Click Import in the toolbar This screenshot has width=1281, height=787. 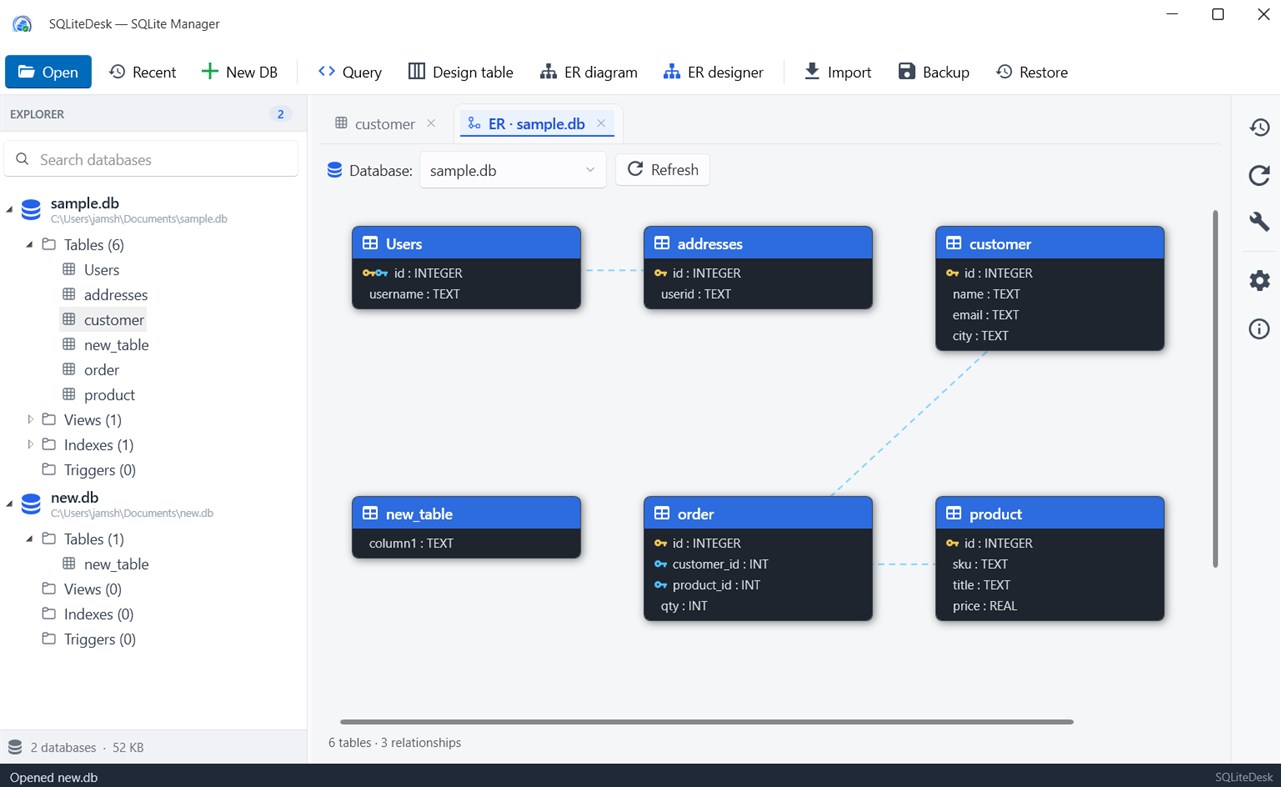(x=838, y=72)
